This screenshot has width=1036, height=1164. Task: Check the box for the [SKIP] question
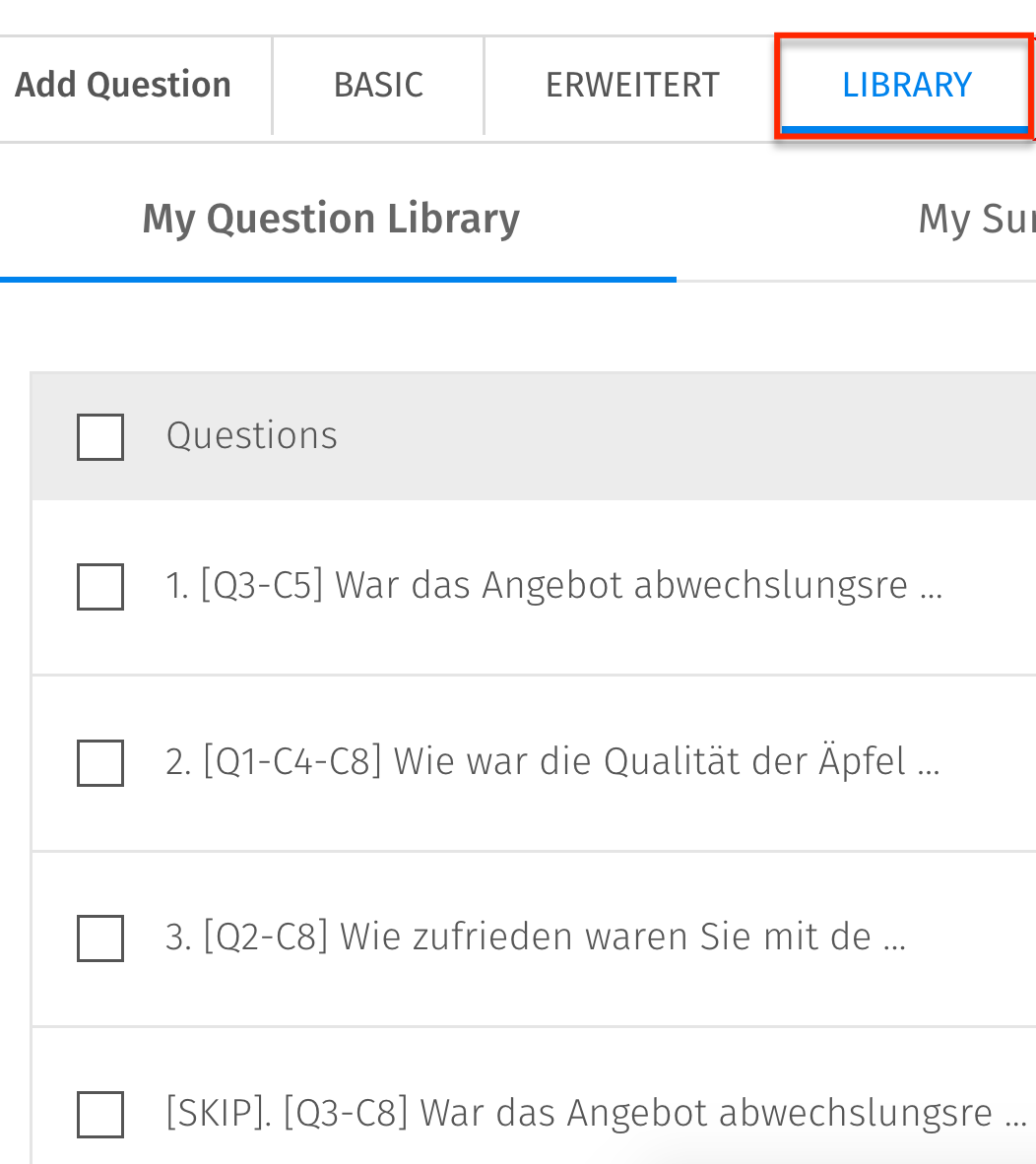99,1115
